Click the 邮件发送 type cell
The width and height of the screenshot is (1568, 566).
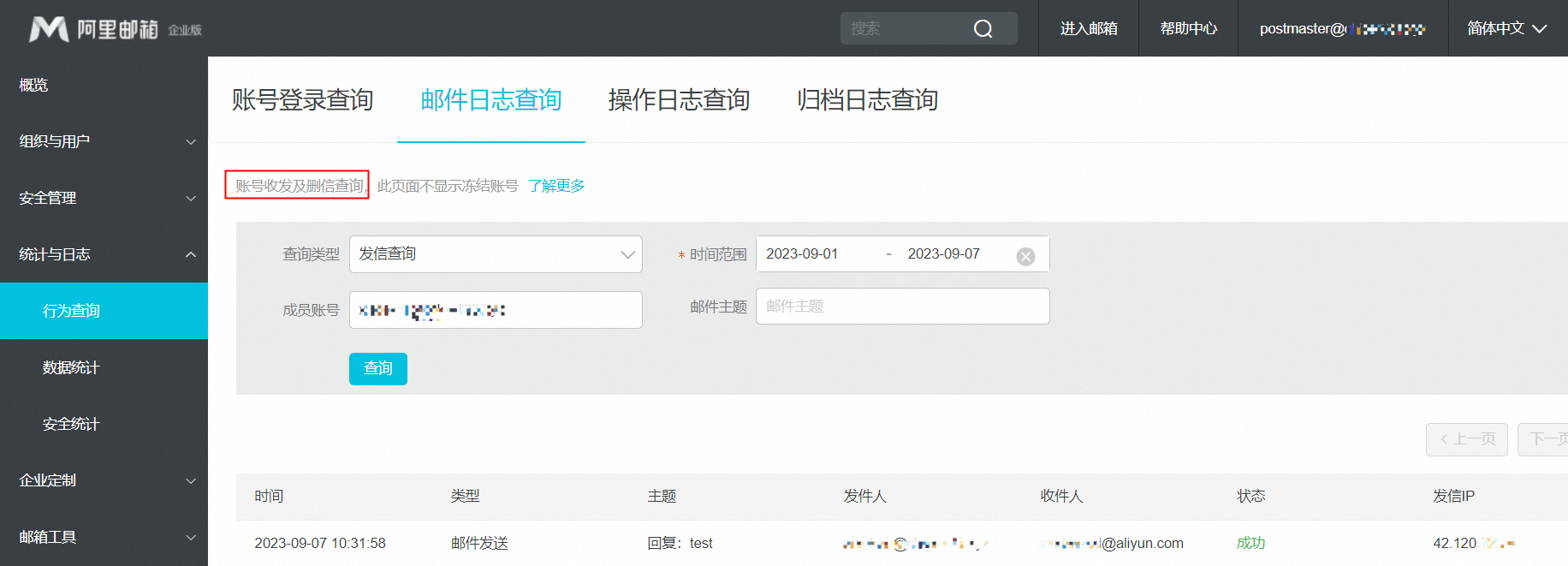coord(479,544)
